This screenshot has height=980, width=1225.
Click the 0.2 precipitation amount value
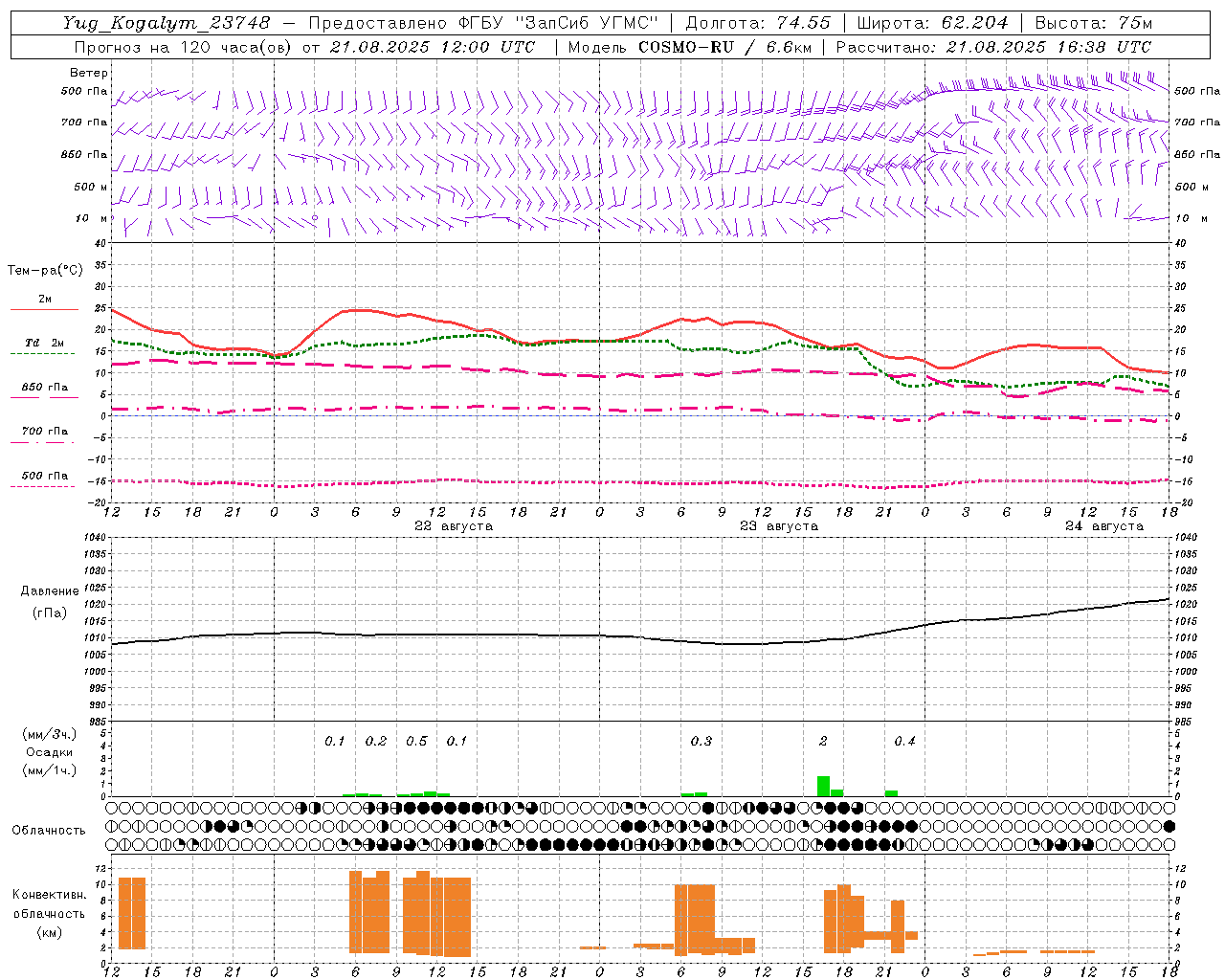376,742
